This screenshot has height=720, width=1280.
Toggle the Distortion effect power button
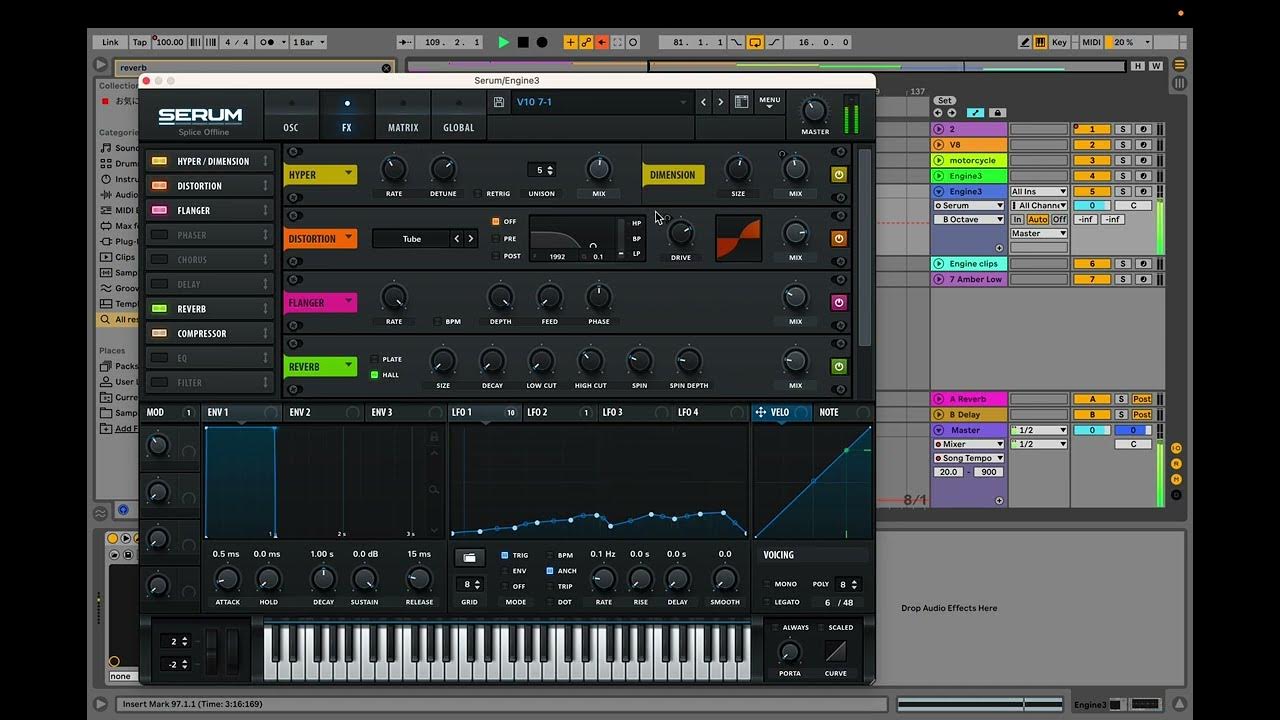point(839,239)
